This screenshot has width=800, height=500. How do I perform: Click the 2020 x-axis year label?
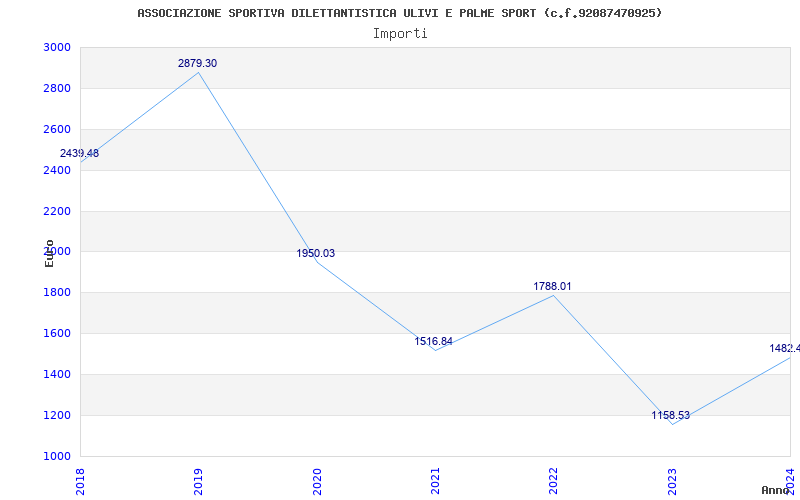pos(316,482)
